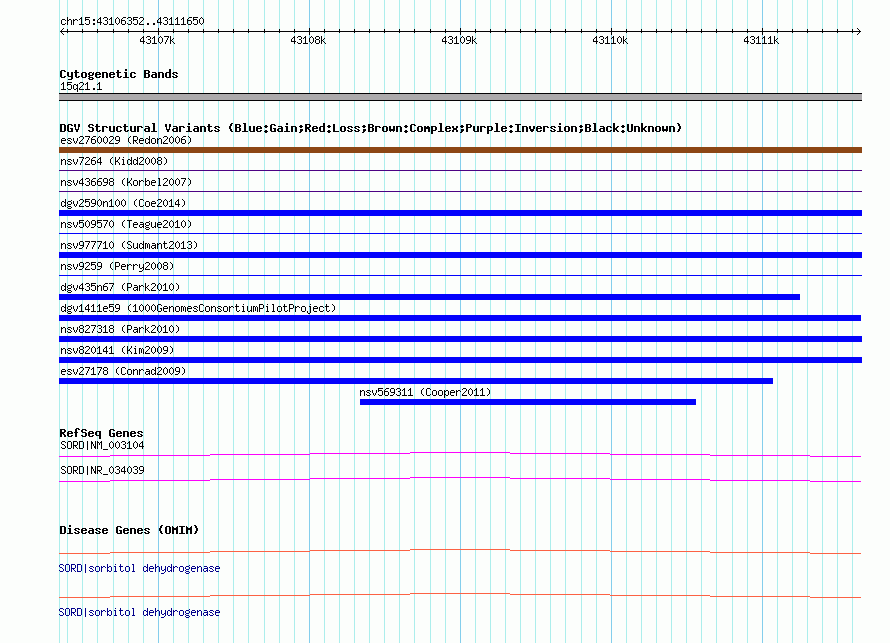Click the dgv1411e59 1000GenomesConsortiumPilotProject label
The image size is (890, 643).
[x=198, y=308]
